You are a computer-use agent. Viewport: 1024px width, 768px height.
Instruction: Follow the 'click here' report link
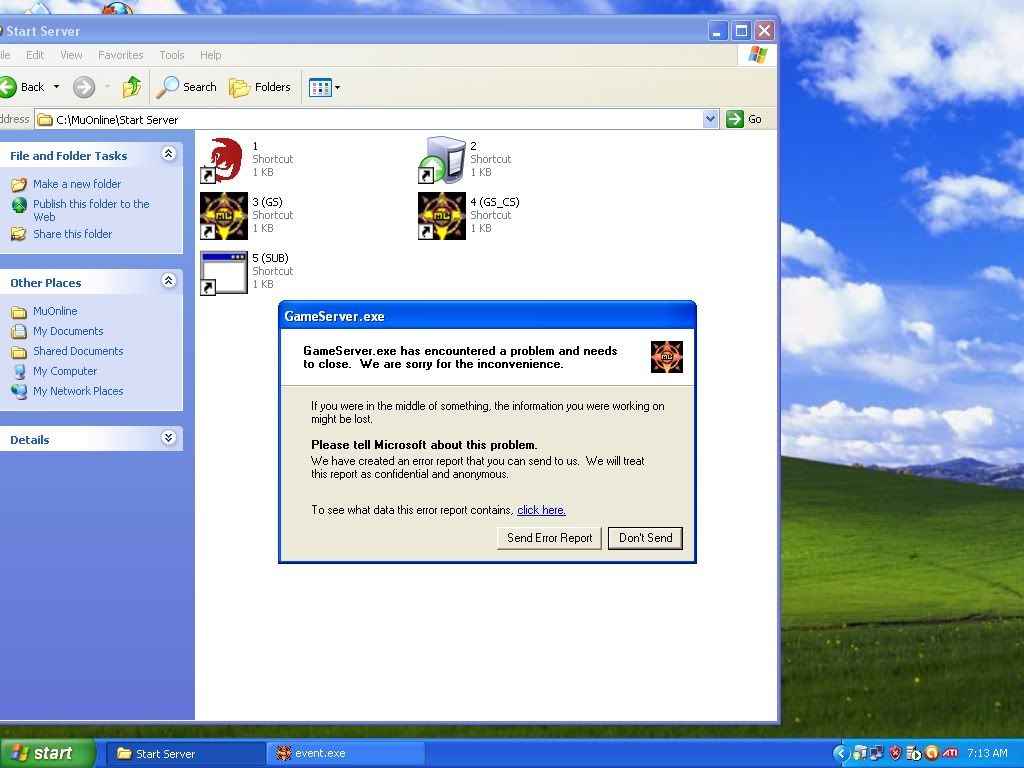point(541,510)
